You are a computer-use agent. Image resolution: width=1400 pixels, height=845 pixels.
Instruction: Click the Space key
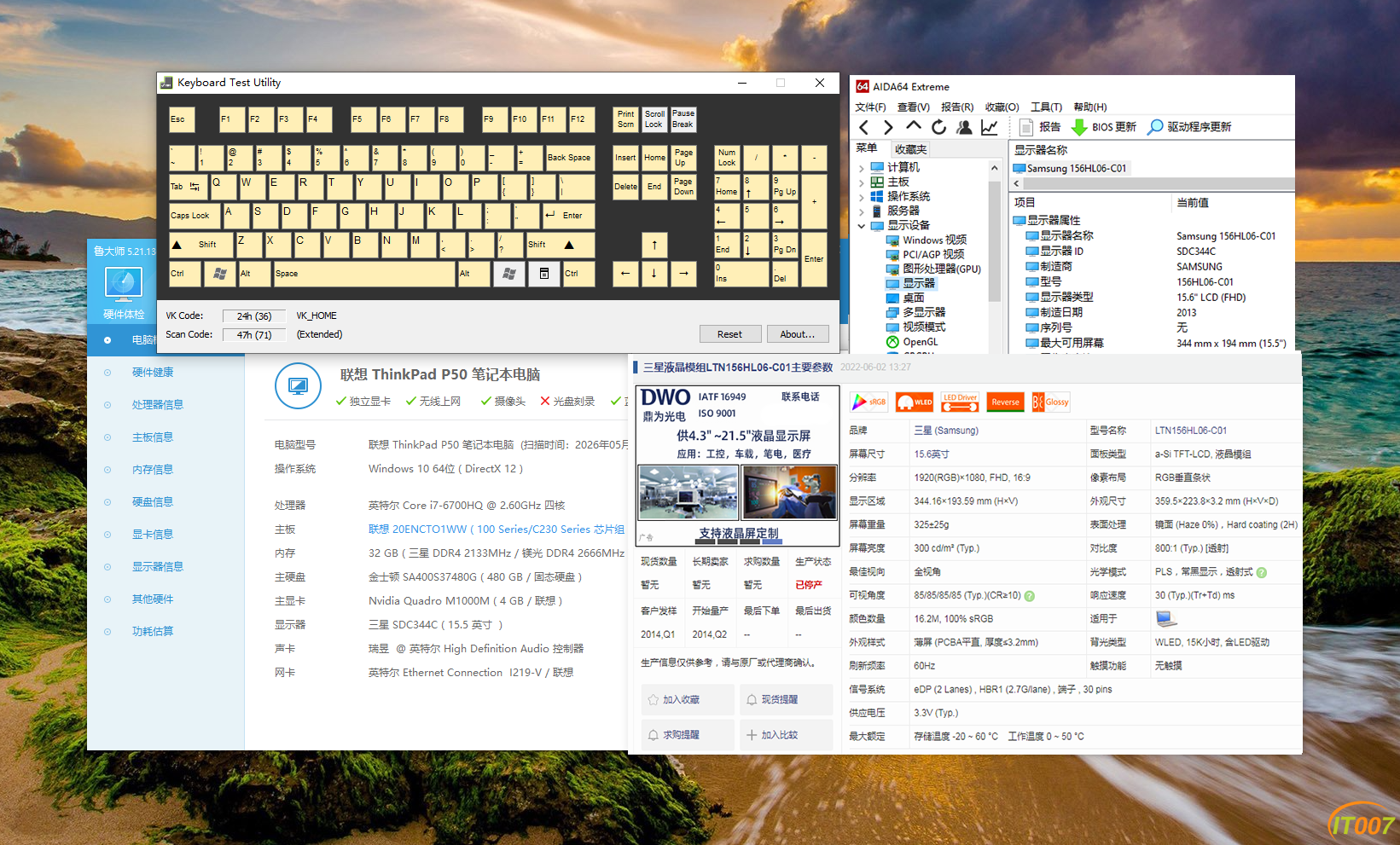point(364,274)
